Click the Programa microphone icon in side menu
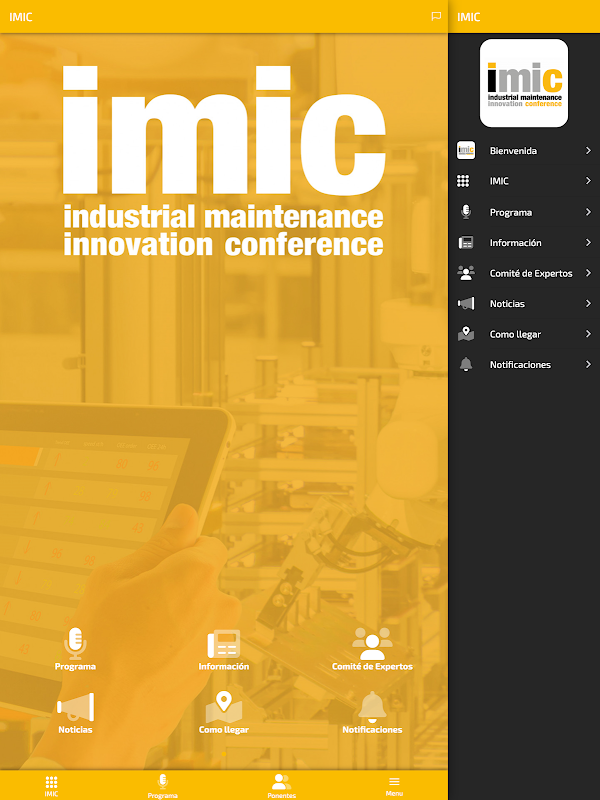Viewport: 600px width, 800px height. tap(466, 212)
